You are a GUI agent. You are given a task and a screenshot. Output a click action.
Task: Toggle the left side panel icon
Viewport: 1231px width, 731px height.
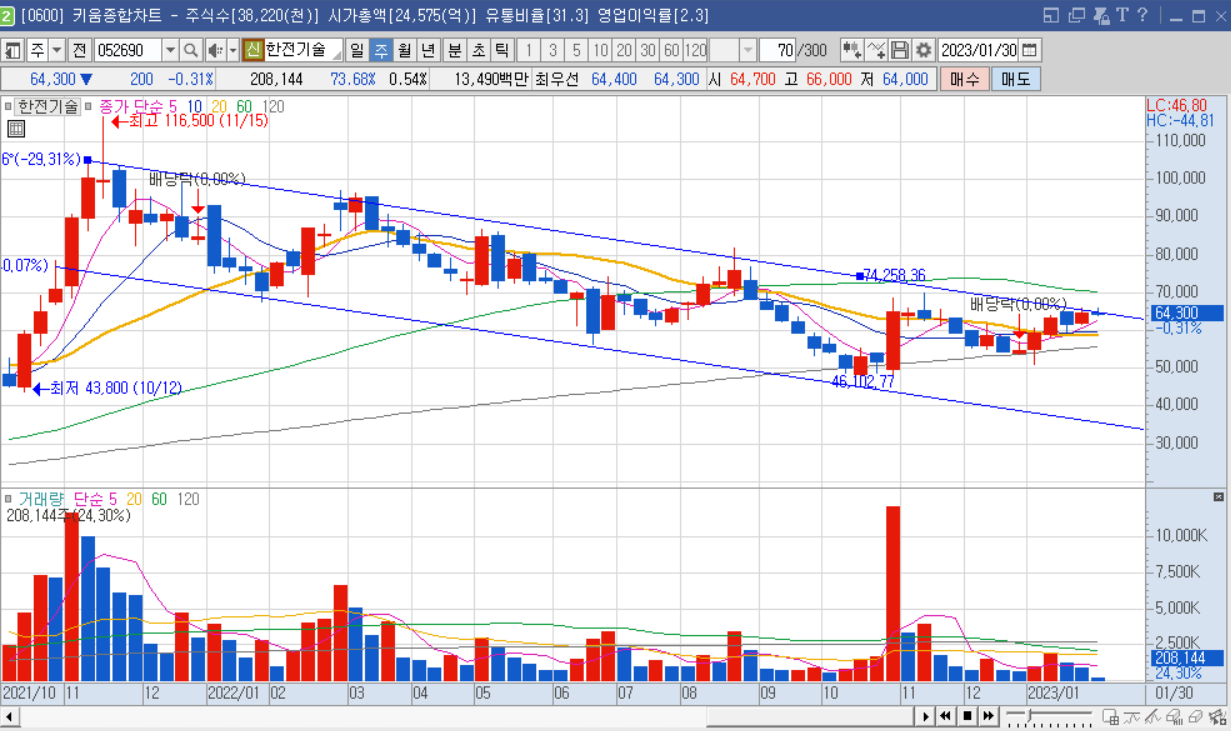(x=12, y=50)
